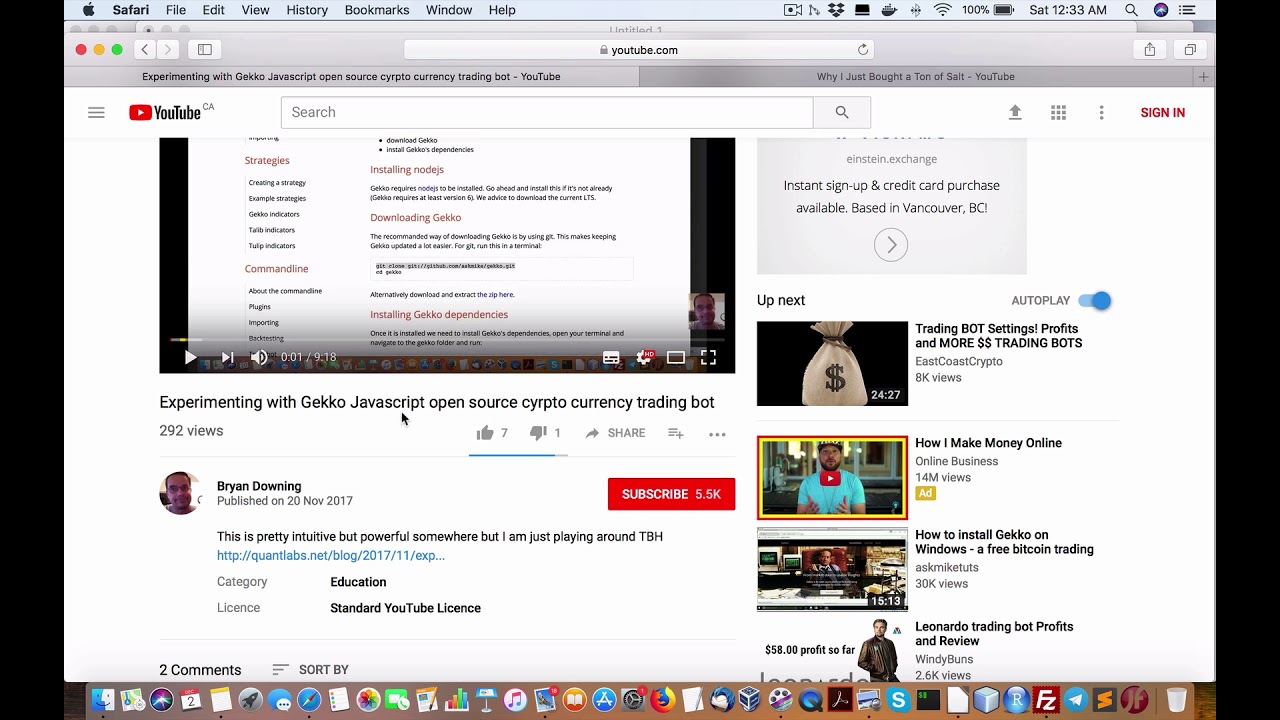This screenshot has height=720, width=1280.
Task: Open the YouTube hamburger guide menu
Action: [x=96, y=113]
